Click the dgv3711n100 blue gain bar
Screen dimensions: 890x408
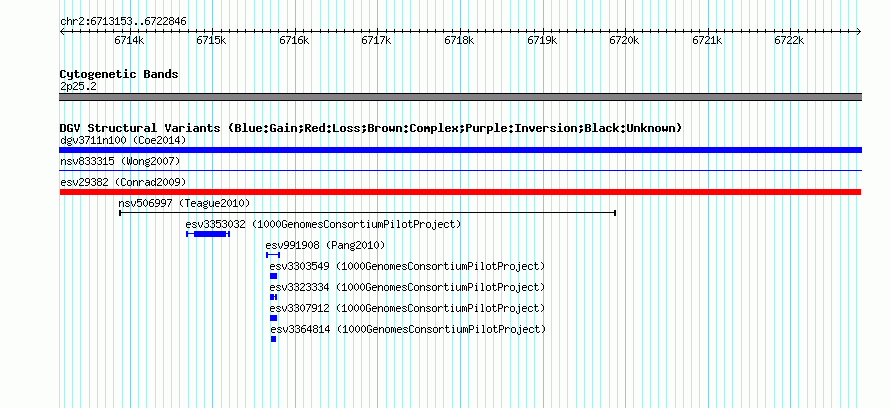coord(460,150)
